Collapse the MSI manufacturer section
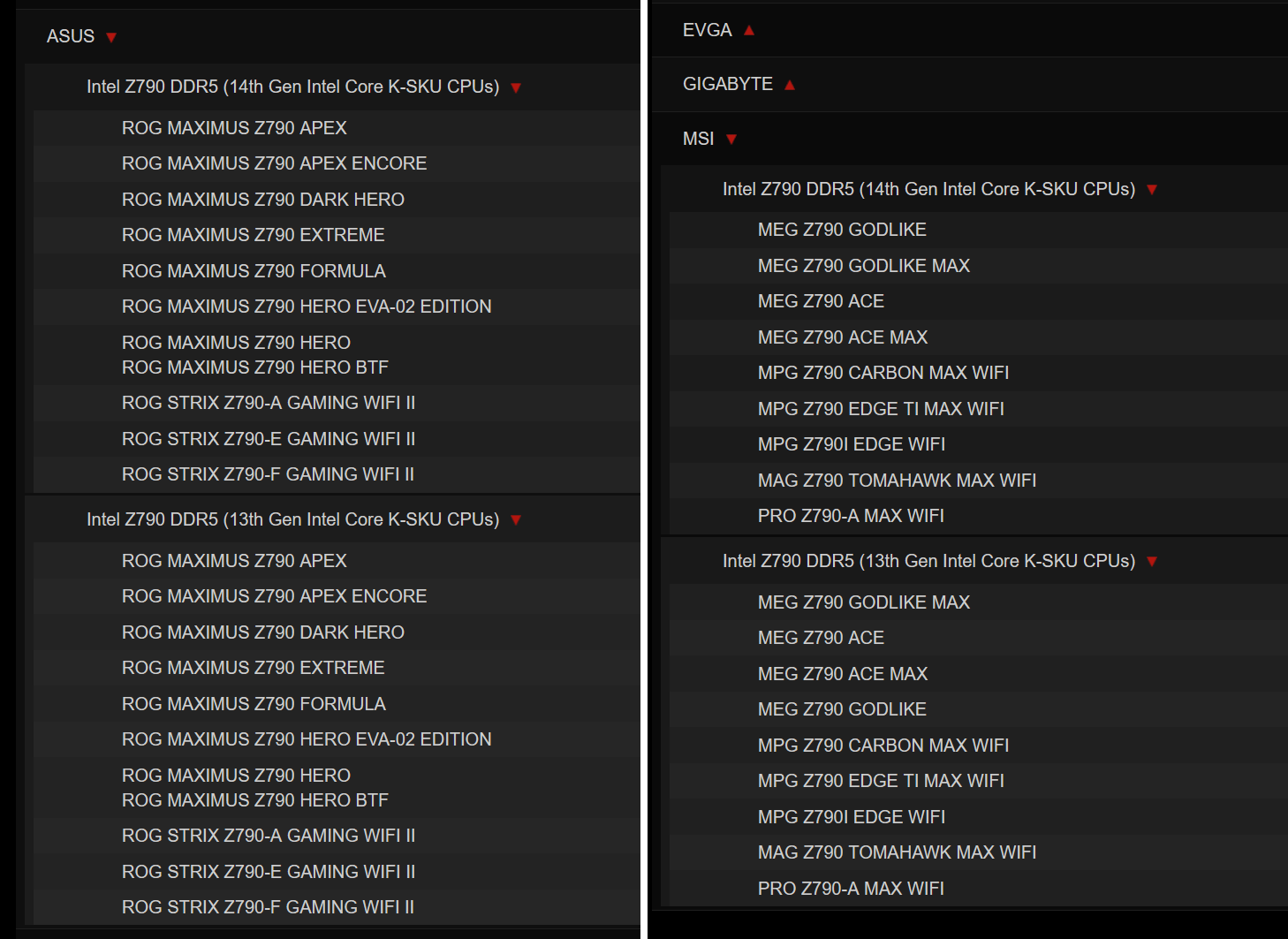 point(731,139)
